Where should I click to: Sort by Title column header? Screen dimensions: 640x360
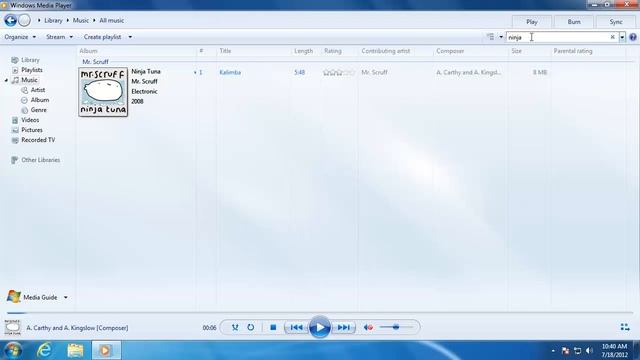225,51
